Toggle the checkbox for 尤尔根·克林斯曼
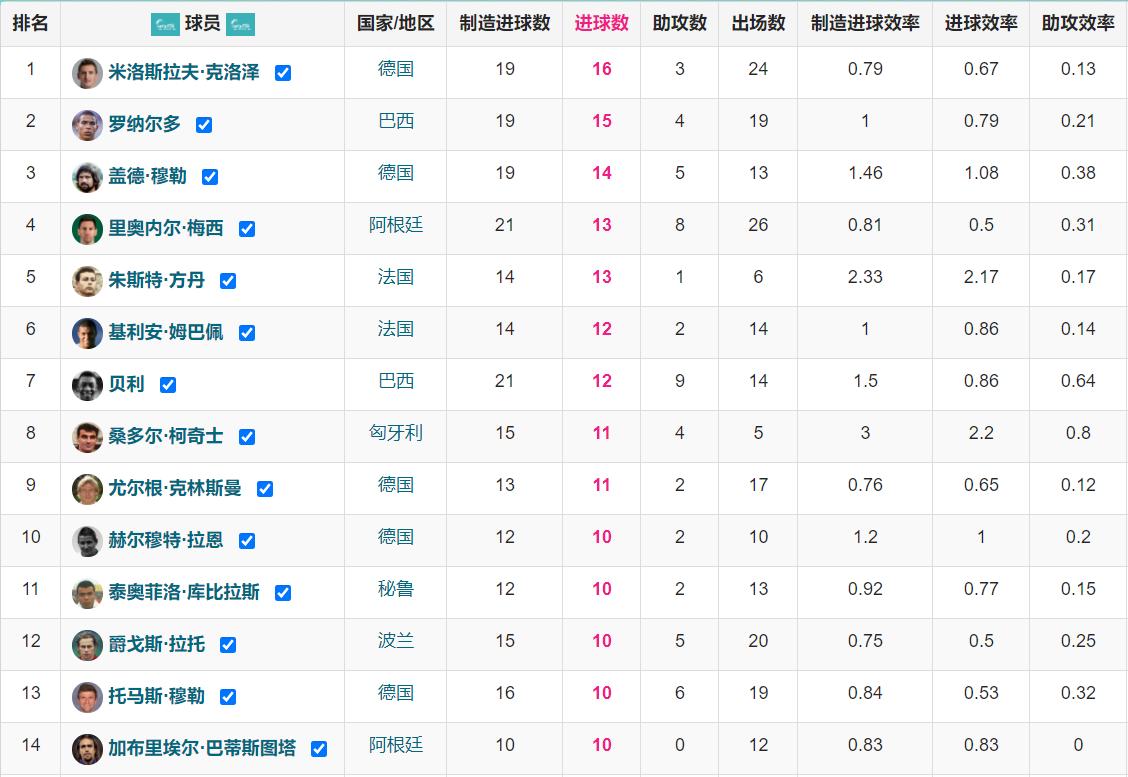The image size is (1128, 777). tap(265, 489)
